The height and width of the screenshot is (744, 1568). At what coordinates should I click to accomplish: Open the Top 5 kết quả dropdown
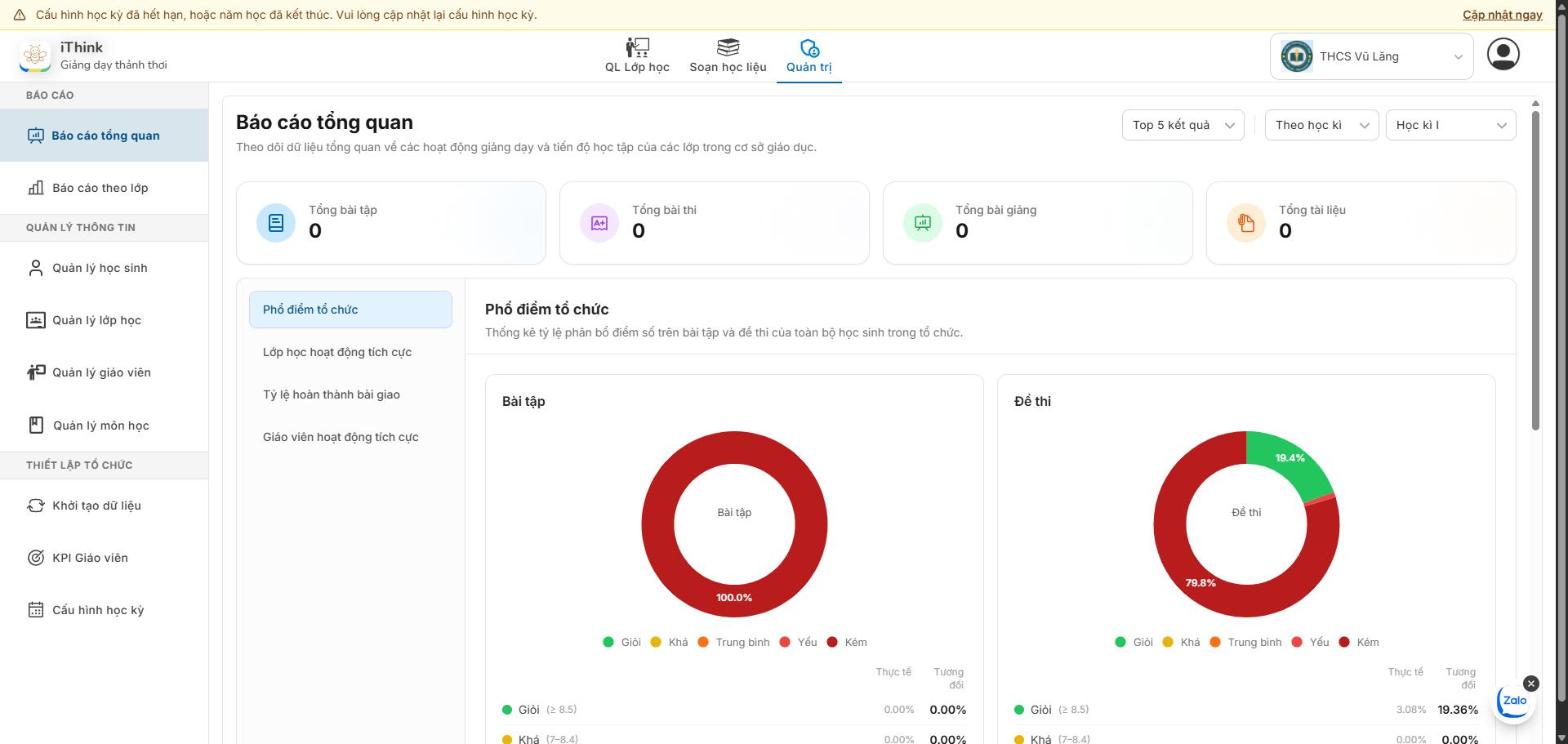[1183, 125]
